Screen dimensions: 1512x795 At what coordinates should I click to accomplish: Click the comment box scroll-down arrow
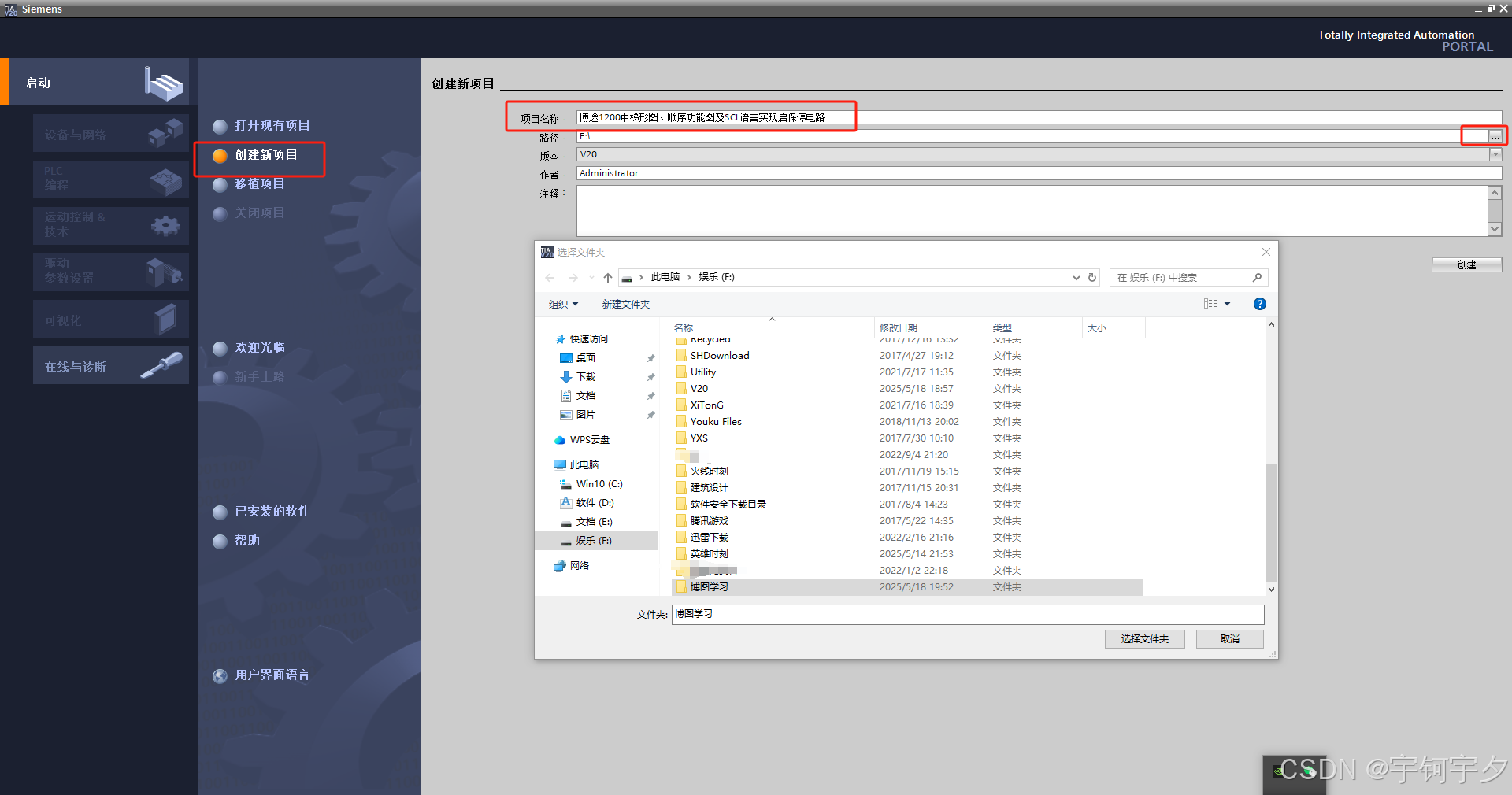tap(1495, 229)
